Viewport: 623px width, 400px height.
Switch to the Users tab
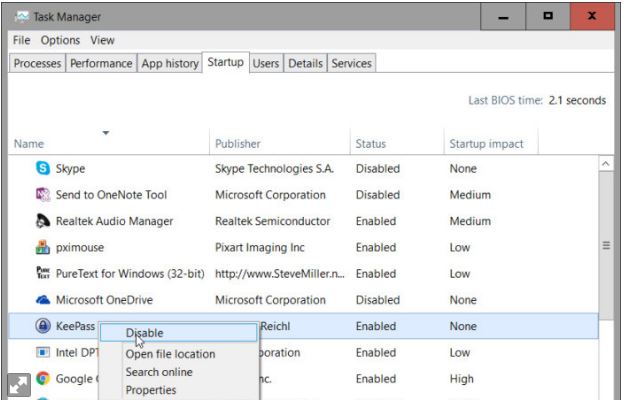coord(266,63)
